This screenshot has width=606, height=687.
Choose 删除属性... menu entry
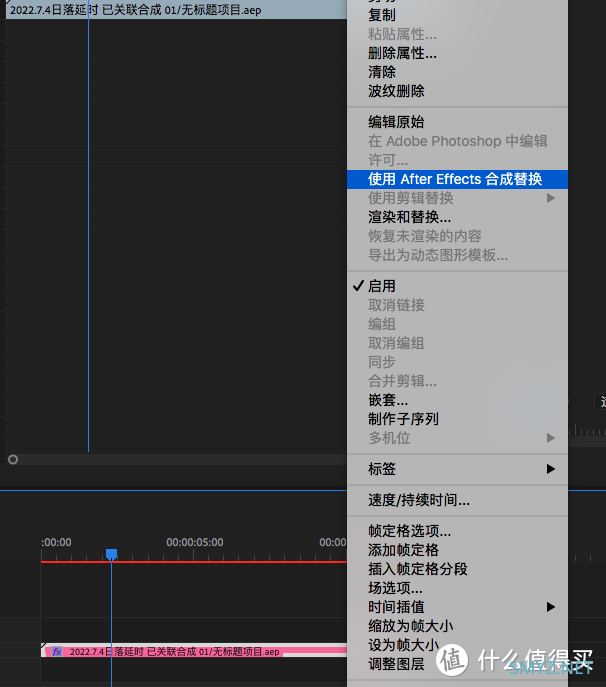[457, 53]
